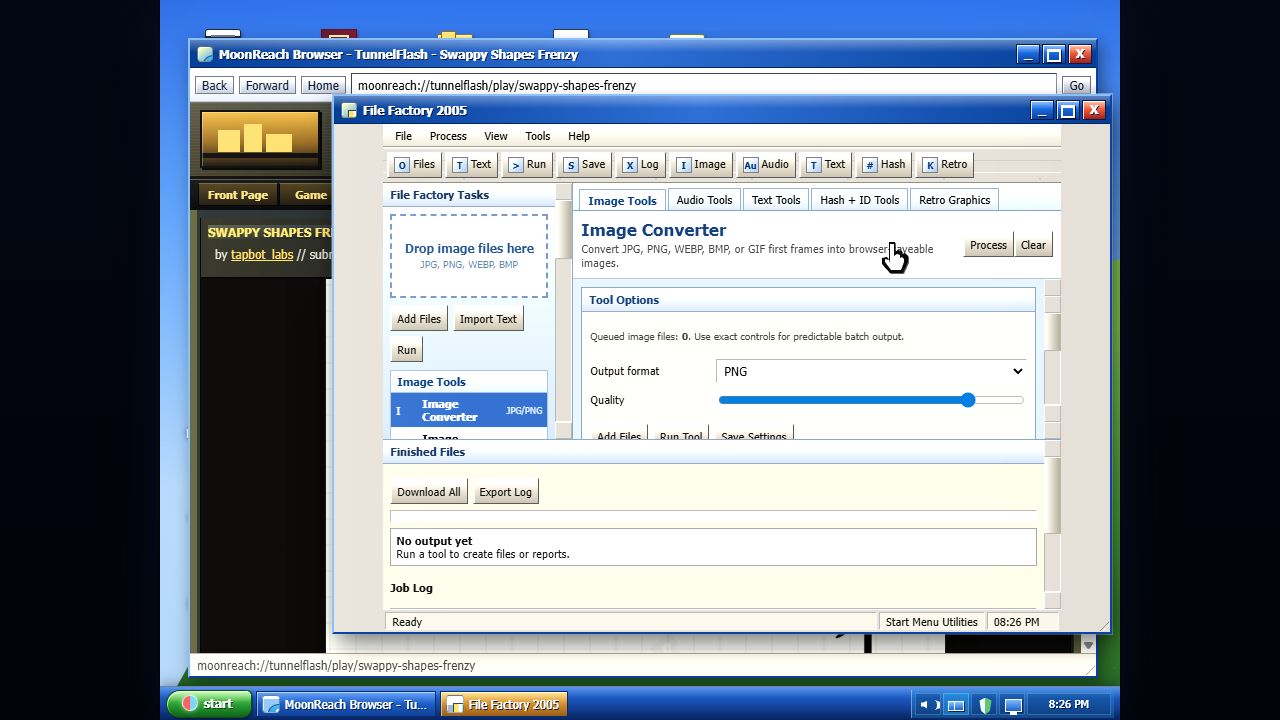Follow the tapbot_labs author link
The width and height of the screenshot is (1280, 720).
pos(262,254)
